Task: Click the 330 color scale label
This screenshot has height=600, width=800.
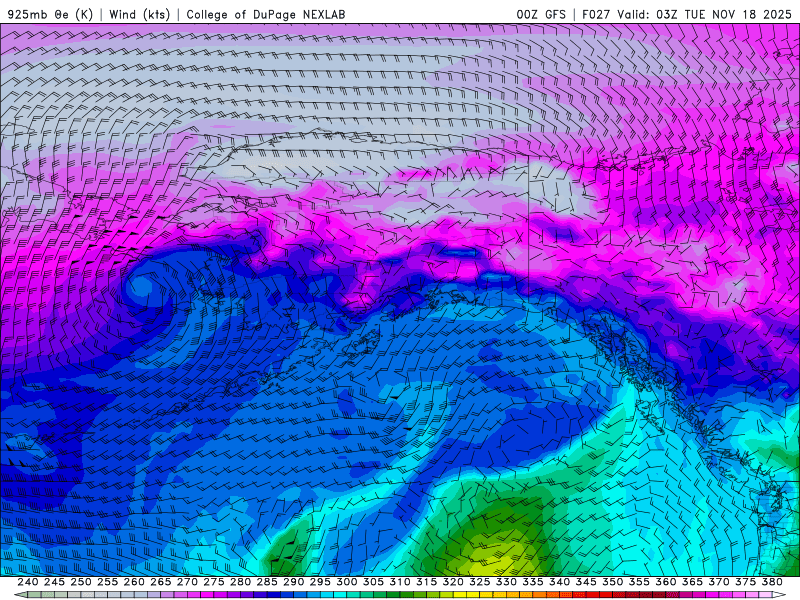Action: 506,582
